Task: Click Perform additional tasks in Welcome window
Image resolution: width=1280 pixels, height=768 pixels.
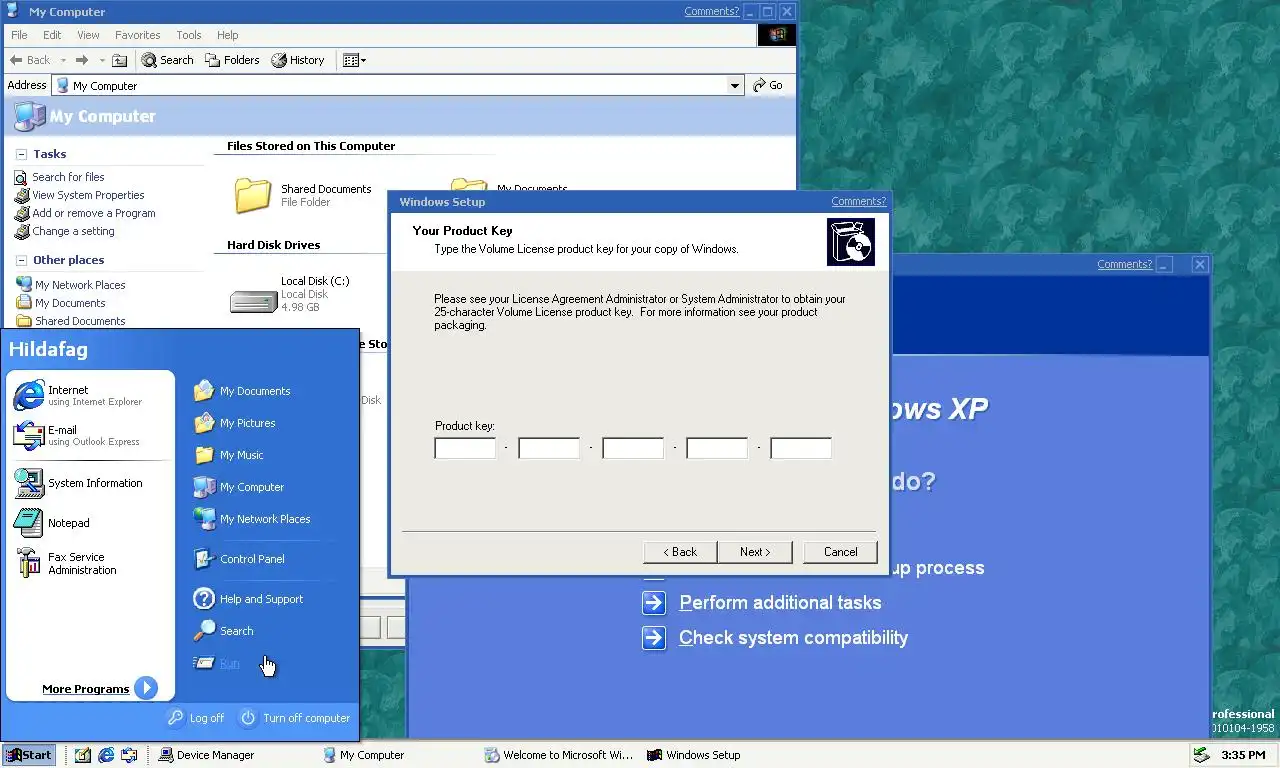Action: click(x=780, y=603)
